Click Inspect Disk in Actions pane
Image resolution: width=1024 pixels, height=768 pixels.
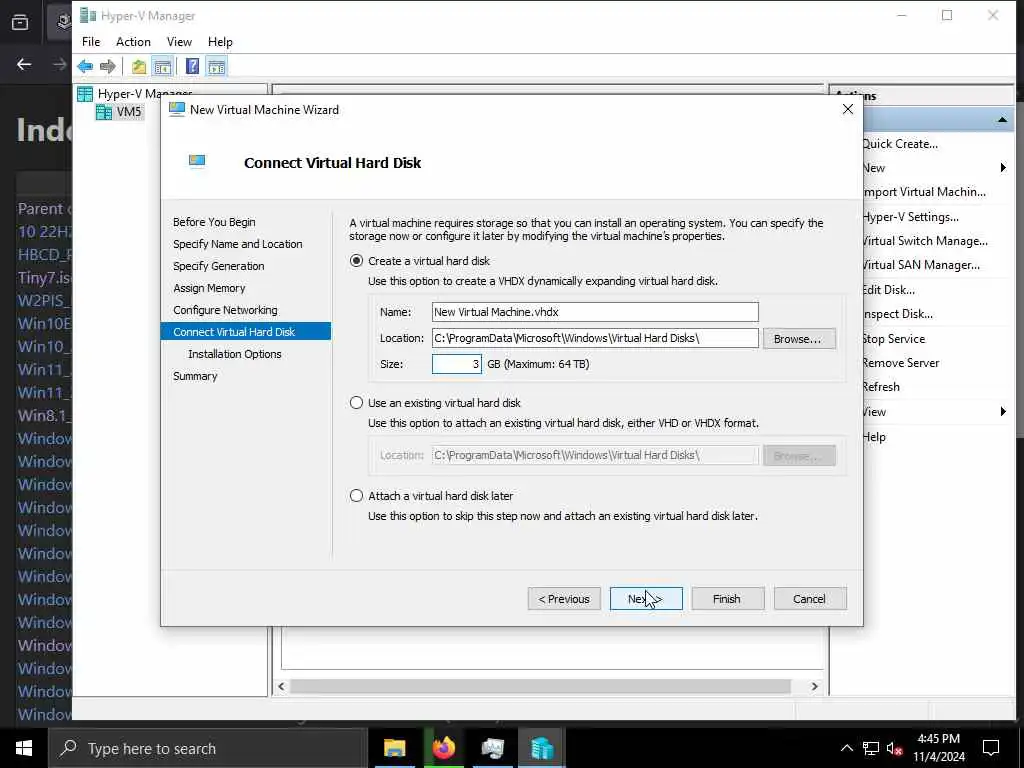pos(897,314)
